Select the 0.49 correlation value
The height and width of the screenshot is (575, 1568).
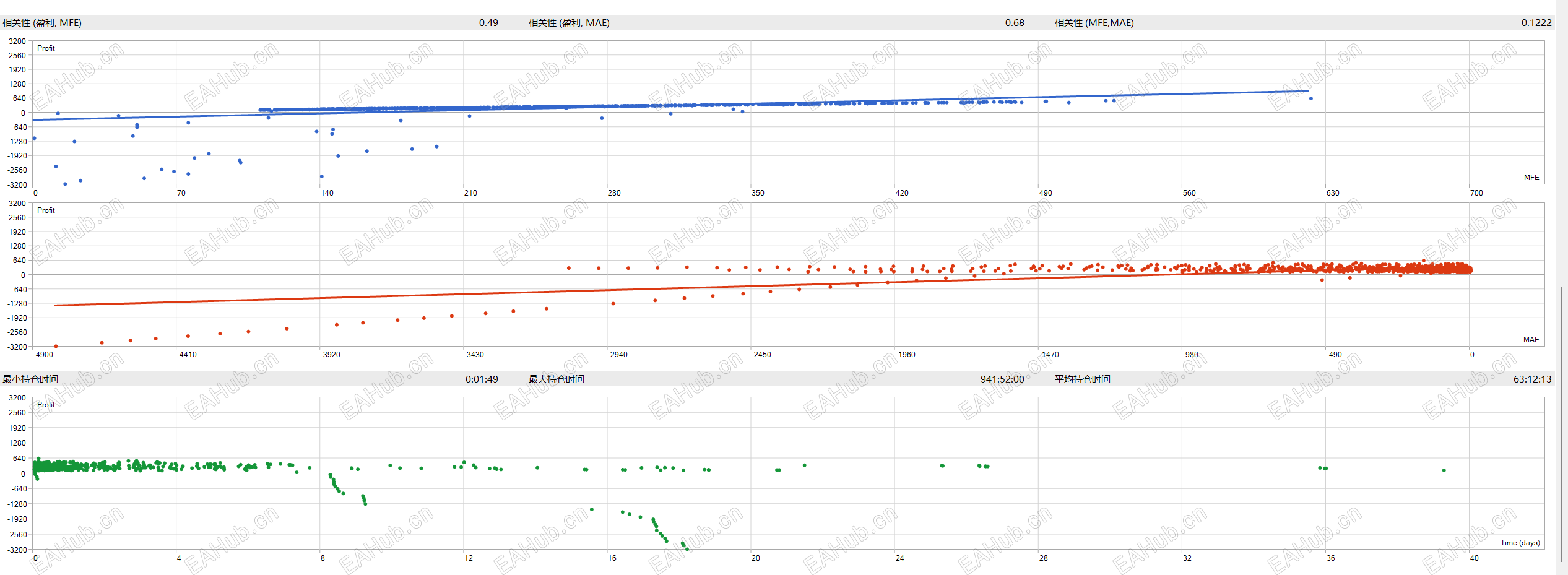click(488, 23)
